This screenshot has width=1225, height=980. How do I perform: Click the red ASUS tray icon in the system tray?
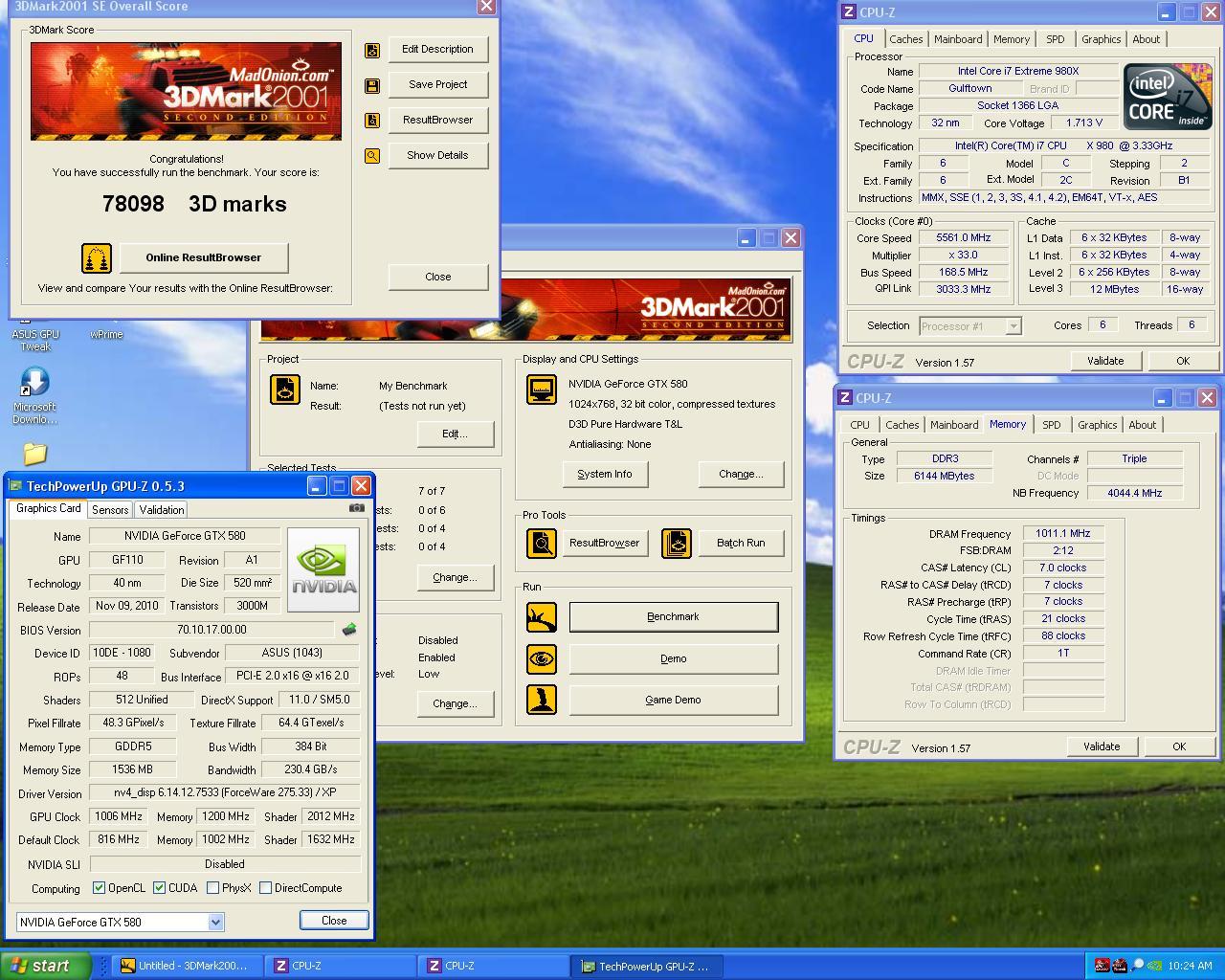pos(1102,966)
